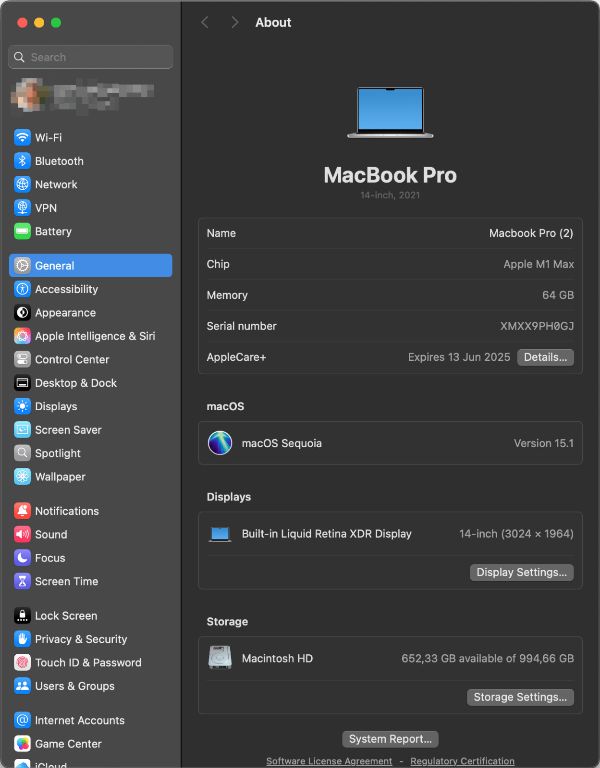Open the Accessibility icon

(22, 289)
